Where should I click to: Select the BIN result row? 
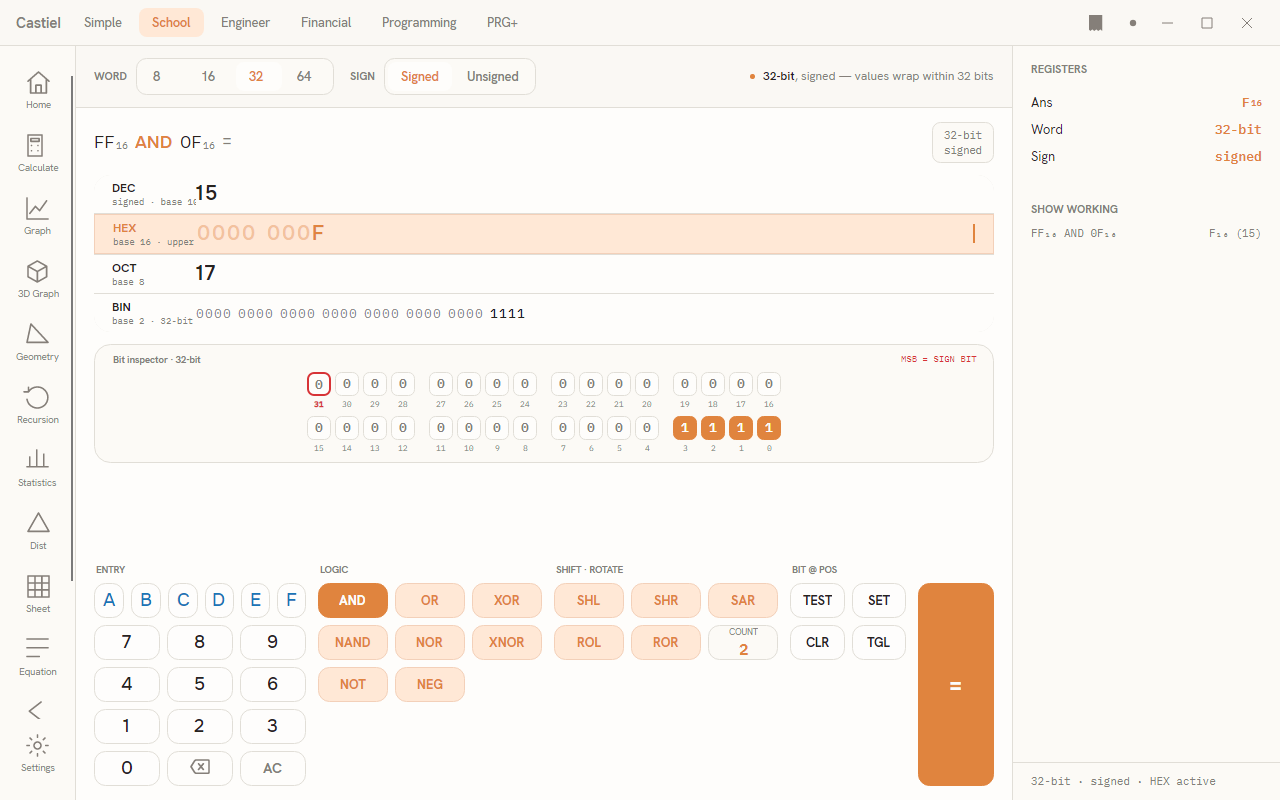click(x=544, y=314)
